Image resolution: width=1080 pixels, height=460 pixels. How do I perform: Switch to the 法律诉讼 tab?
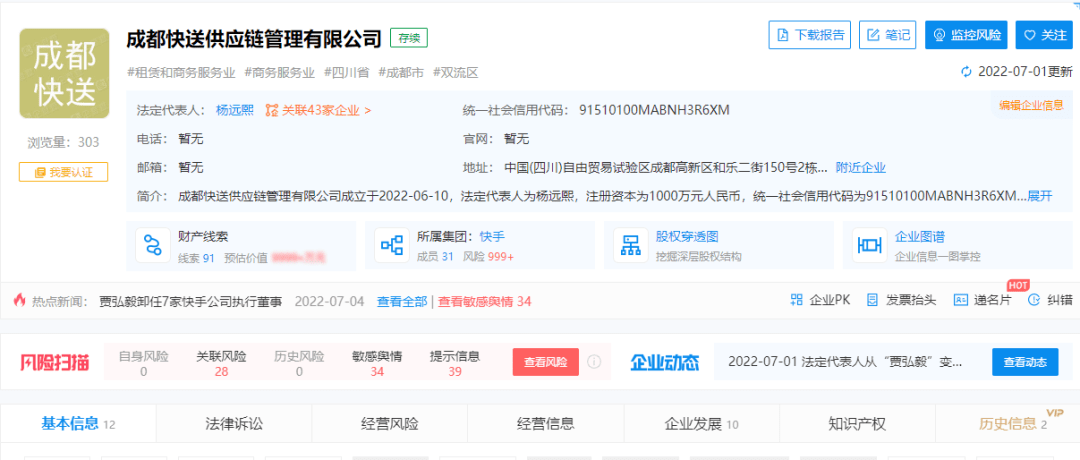(x=234, y=423)
